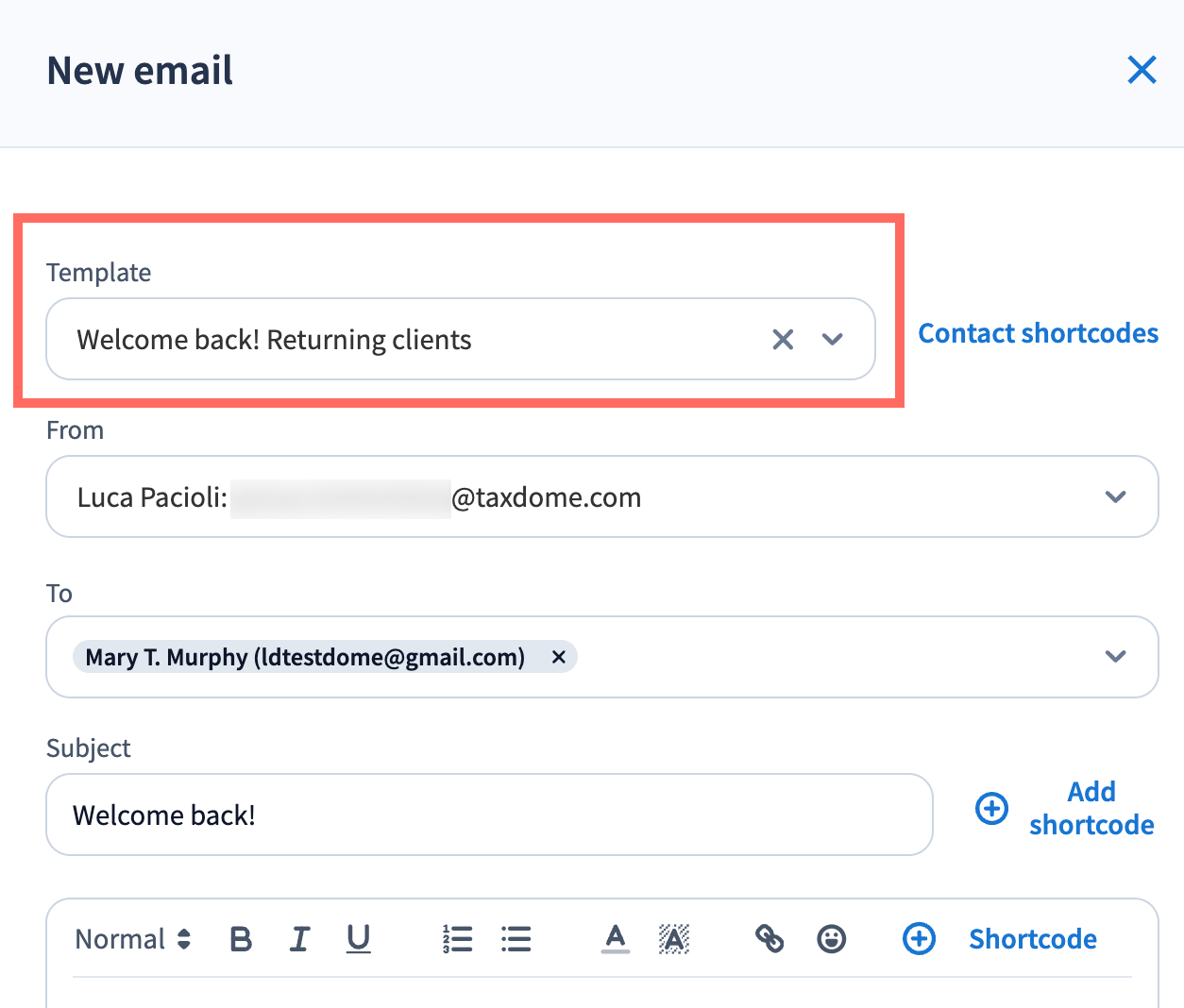This screenshot has height=1008, width=1184.
Task: Insert a numbered list
Action: click(458, 939)
